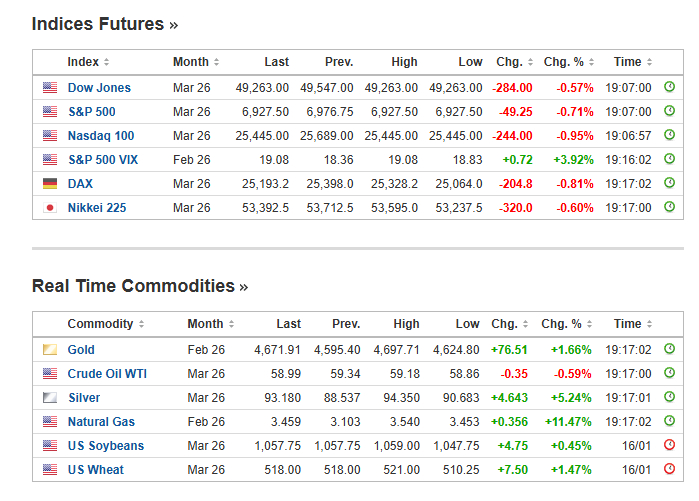Click the Last column header in commodities table
This screenshot has height=501, width=699.
288,324
